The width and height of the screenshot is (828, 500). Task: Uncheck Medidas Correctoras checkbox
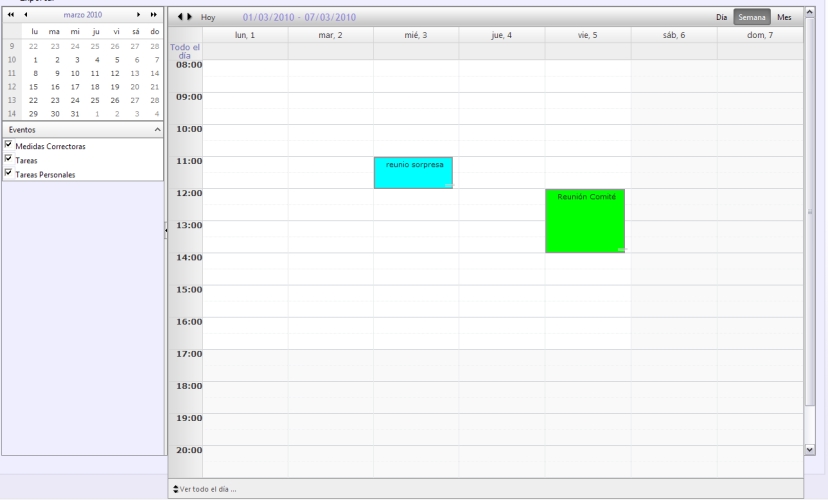(8, 144)
